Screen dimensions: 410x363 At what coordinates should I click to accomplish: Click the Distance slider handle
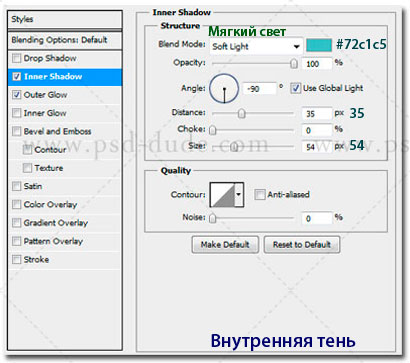point(242,113)
